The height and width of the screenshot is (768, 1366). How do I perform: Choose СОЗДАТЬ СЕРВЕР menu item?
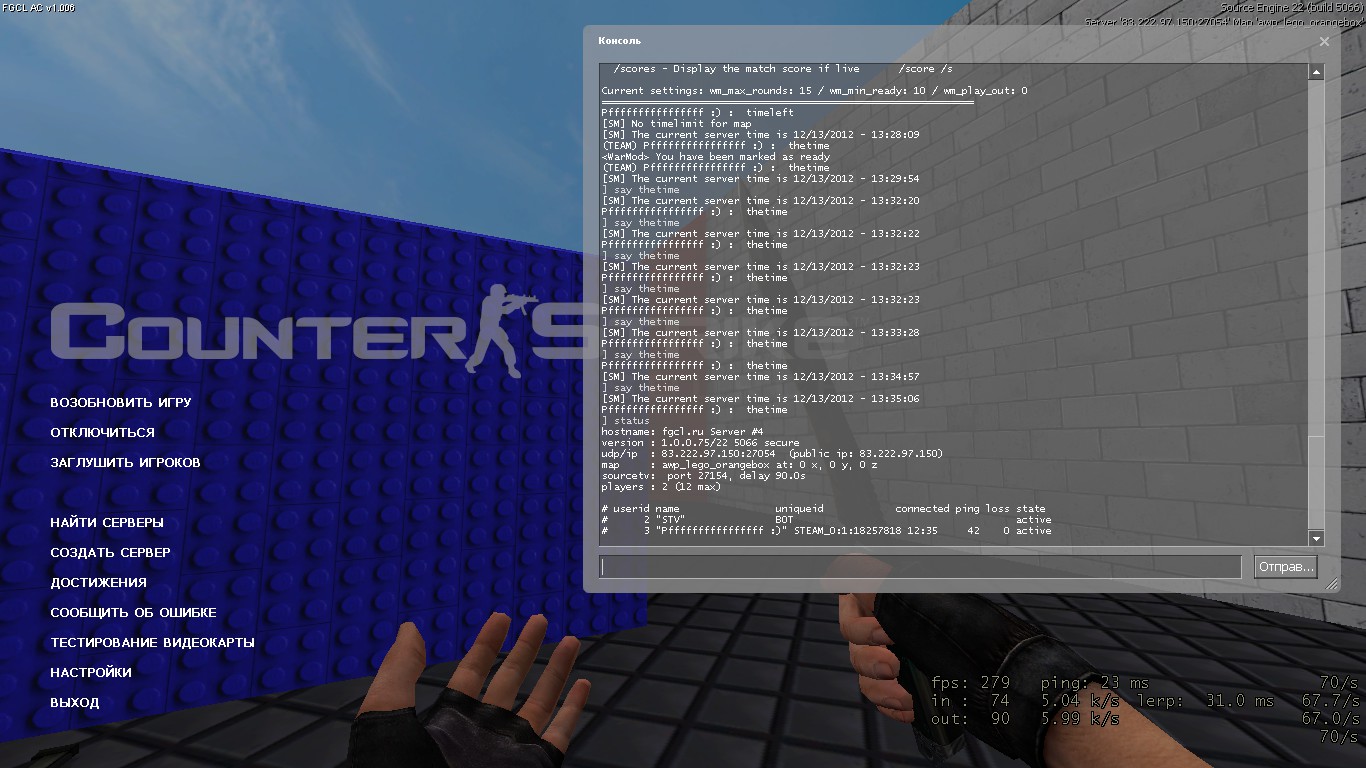pos(111,553)
